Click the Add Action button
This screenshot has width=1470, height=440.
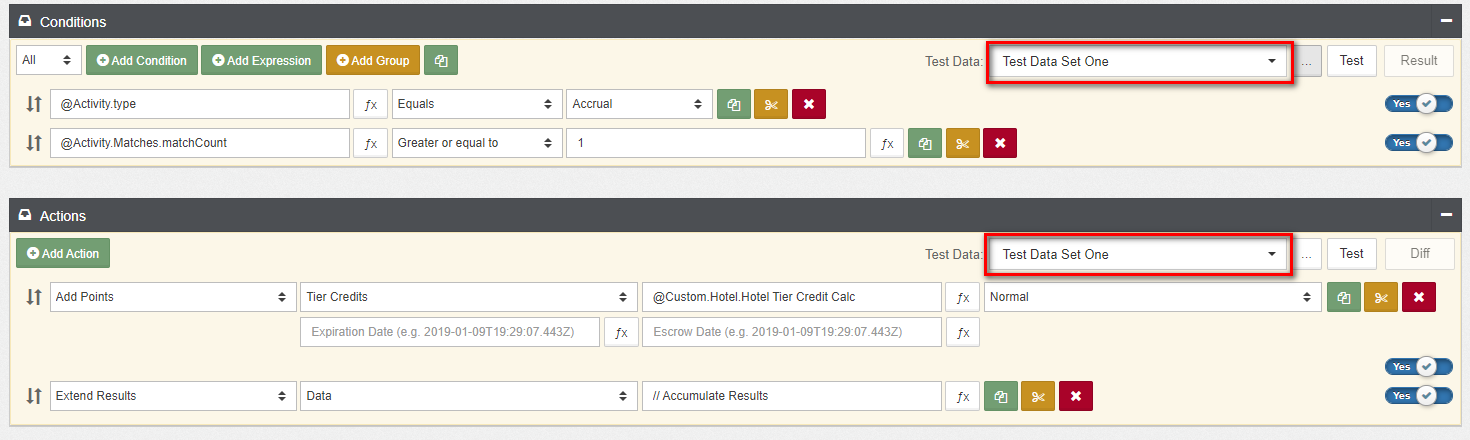point(63,254)
